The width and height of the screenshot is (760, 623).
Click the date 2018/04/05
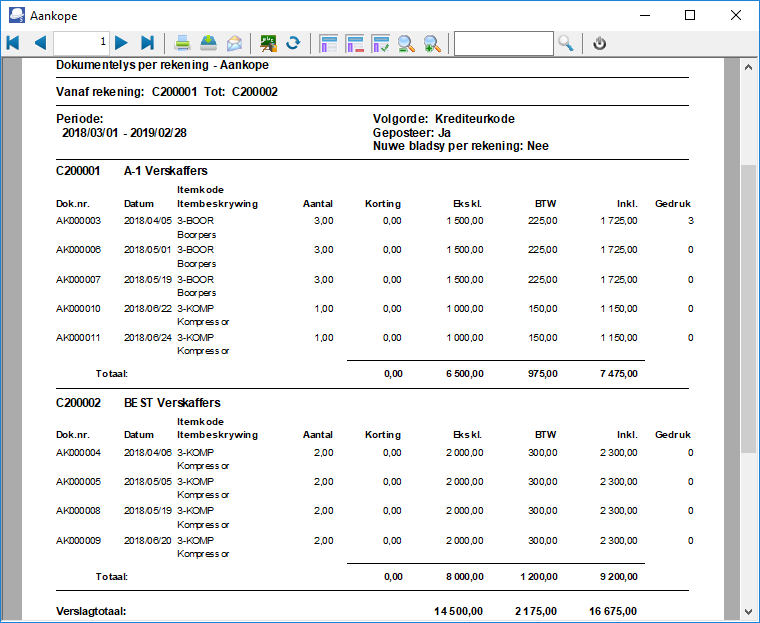tap(148, 221)
